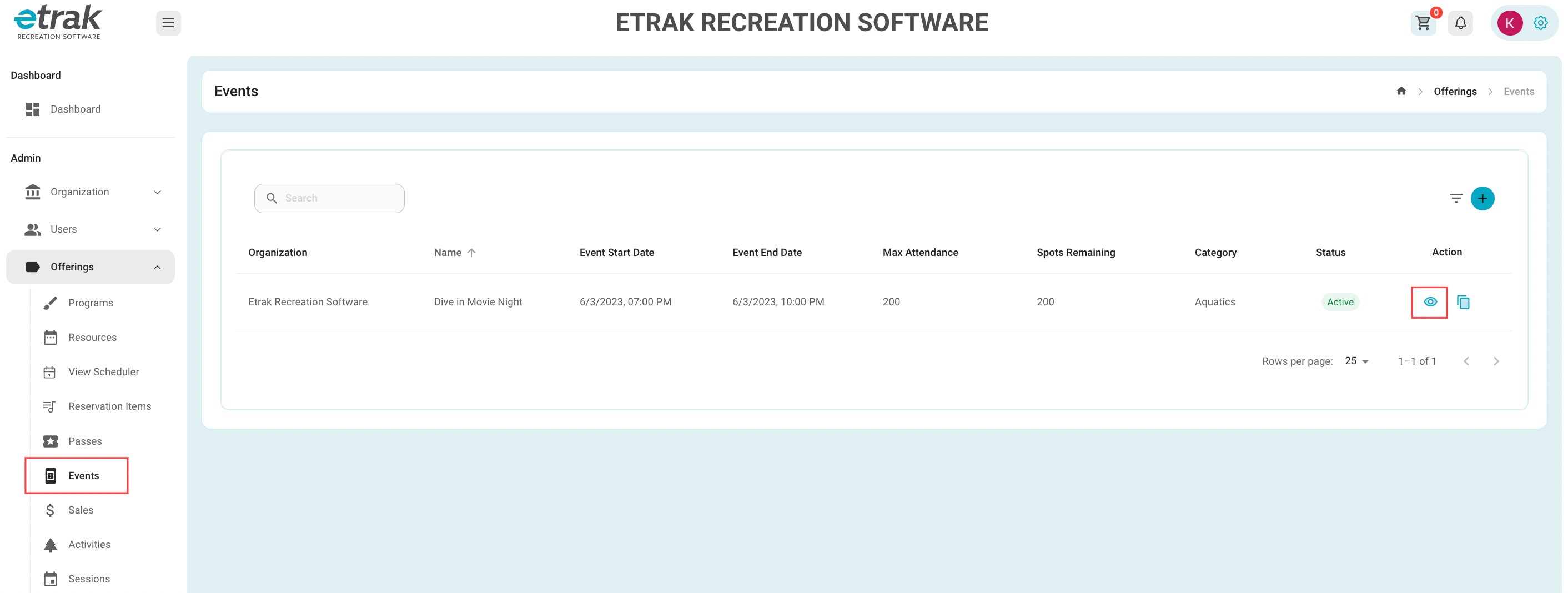Screen dimensions: 1568x593
Task: Toggle the hamburger sidebar menu
Action: coord(168,23)
